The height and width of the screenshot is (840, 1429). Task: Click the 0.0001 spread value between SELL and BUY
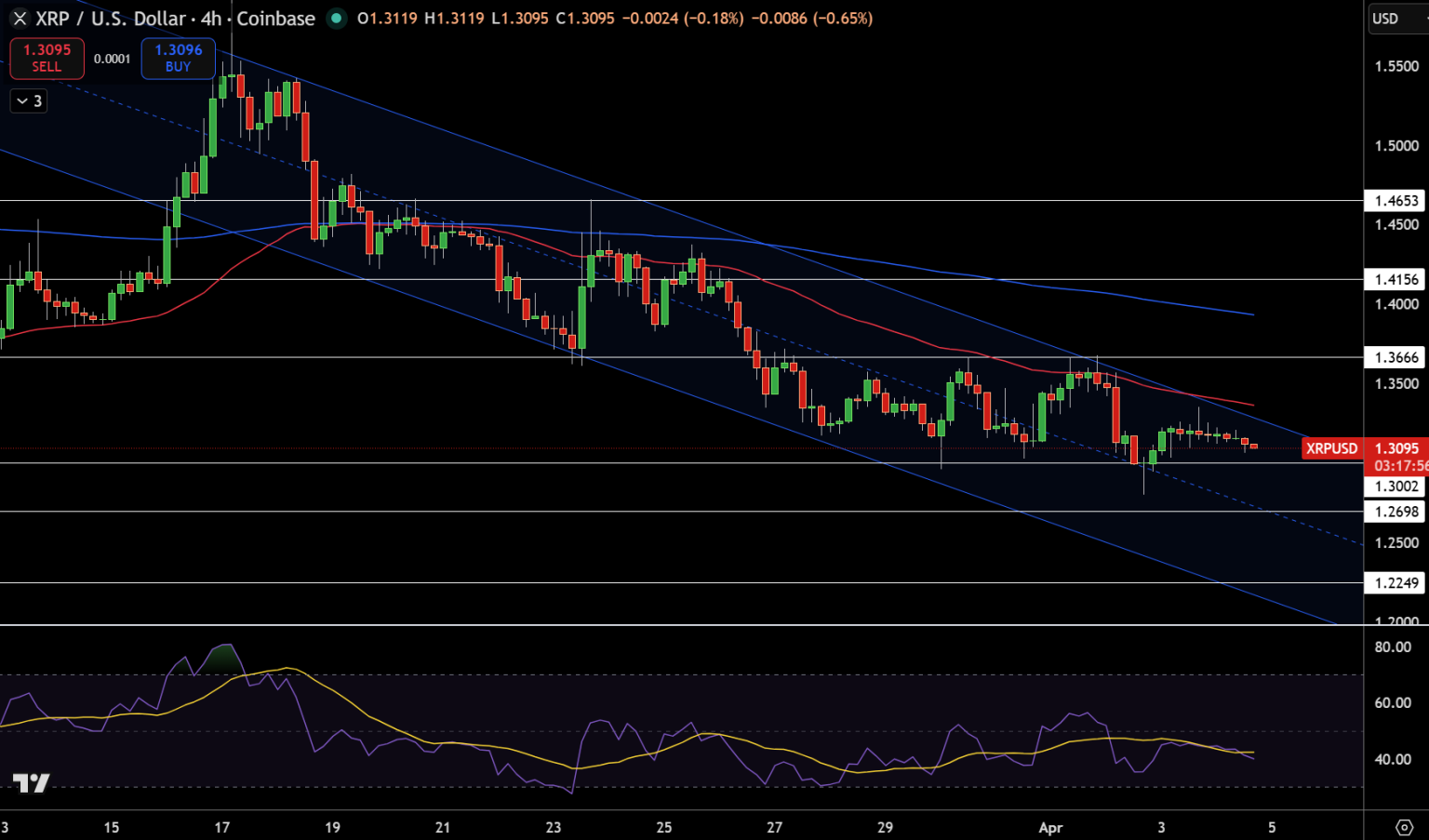tap(113, 58)
